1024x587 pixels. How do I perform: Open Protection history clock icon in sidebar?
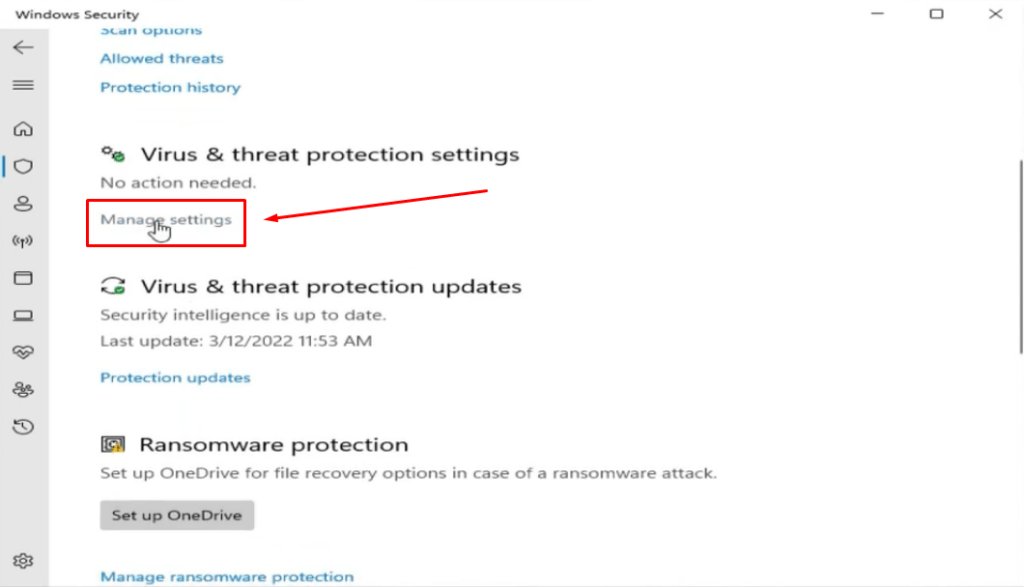click(24, 427)
